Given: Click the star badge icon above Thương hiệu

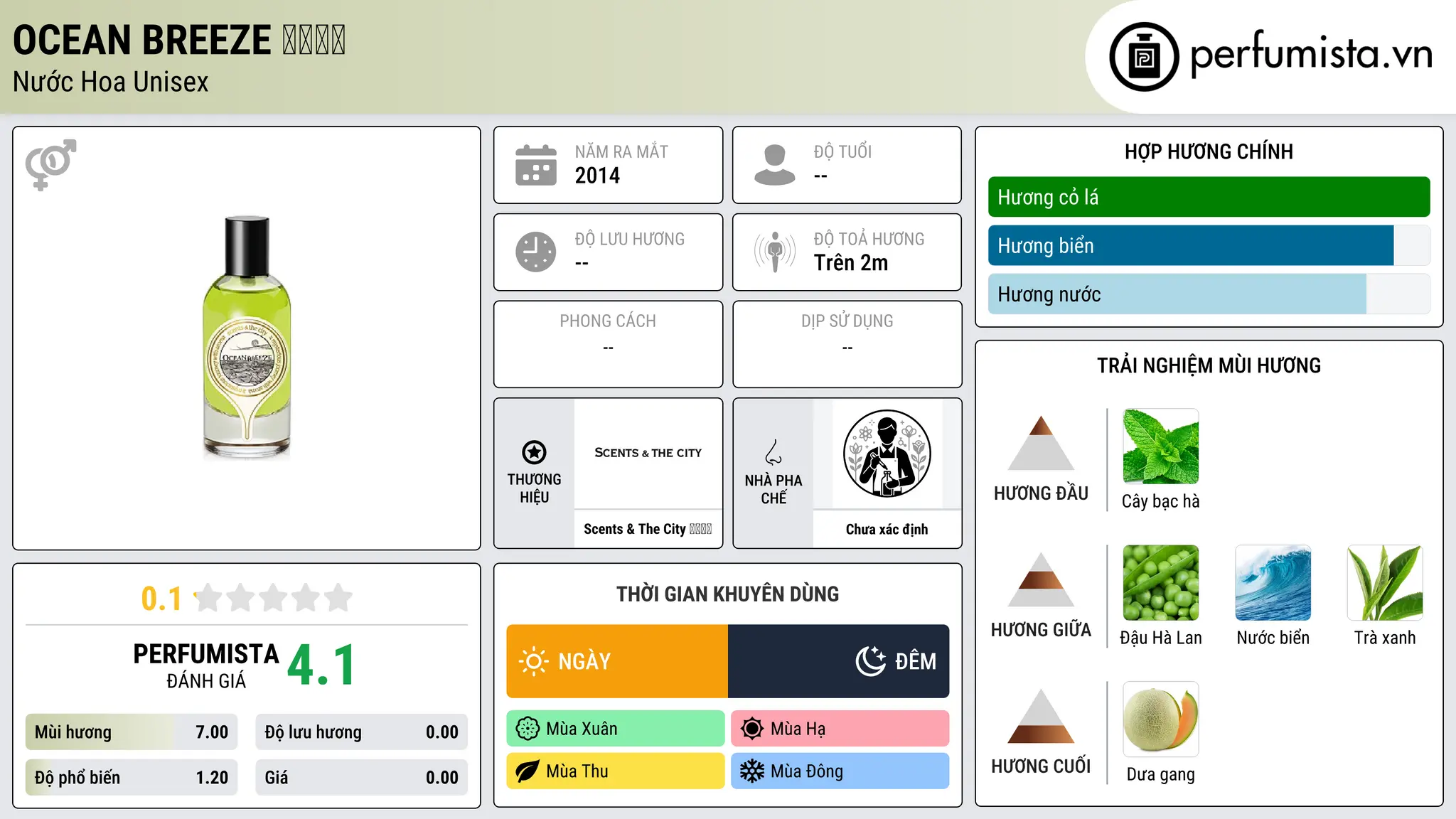Looking at the screenshot, I should click(534, 452).
